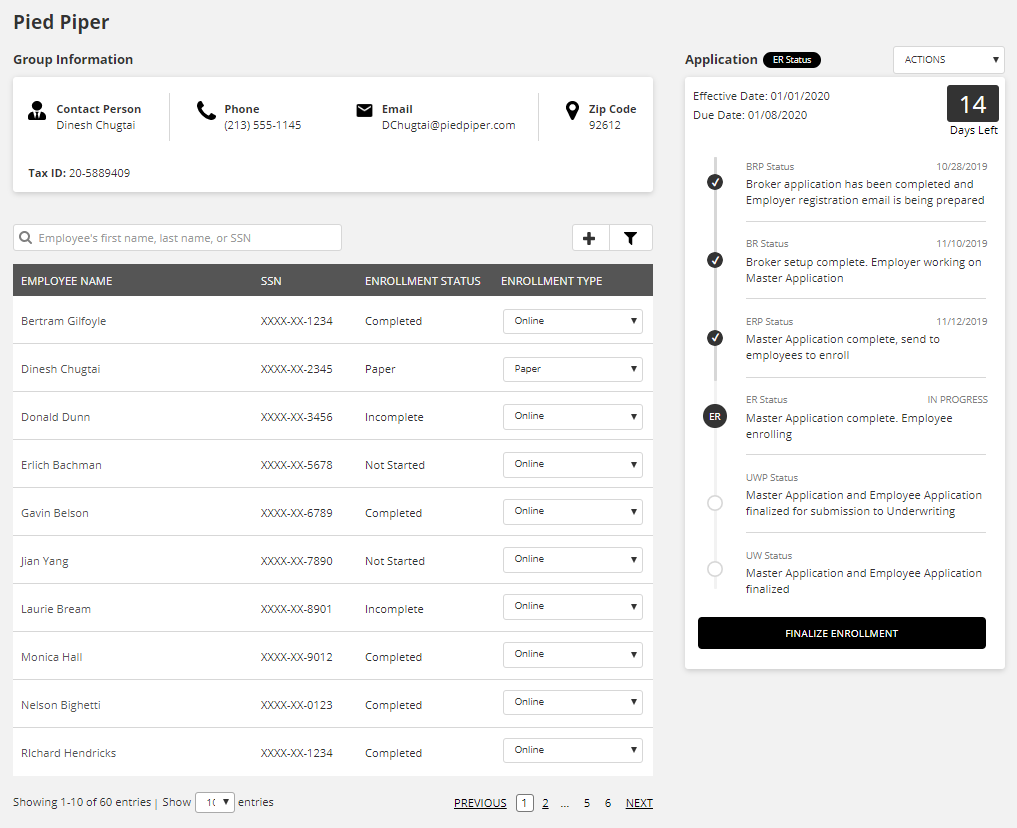Open enrollment type dropdown for Bertram Gilfoyle
Image resolution: width=1017 pixels, height=828 pixels.
(573, 321)
